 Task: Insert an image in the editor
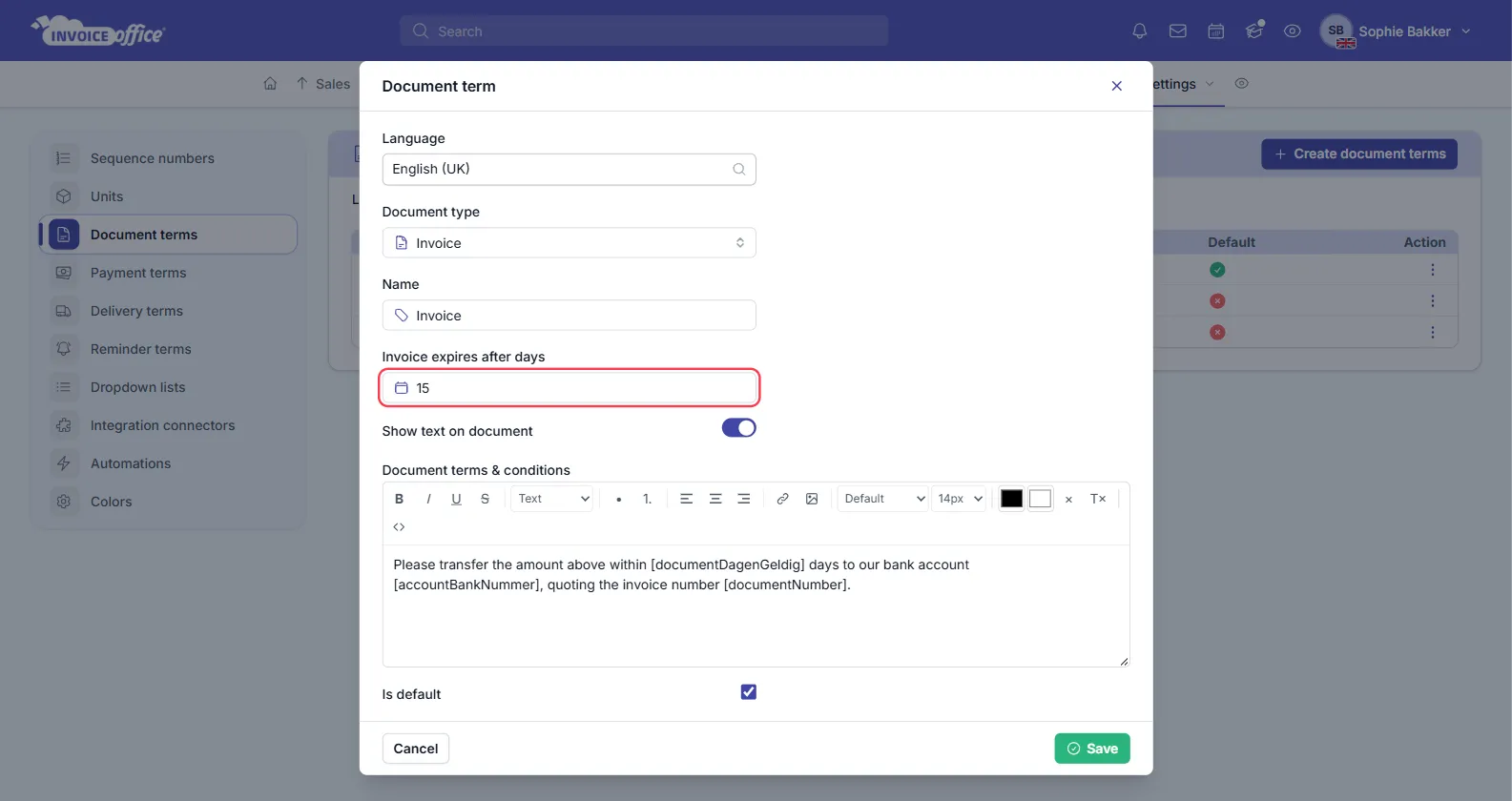[x=812, y=499]
